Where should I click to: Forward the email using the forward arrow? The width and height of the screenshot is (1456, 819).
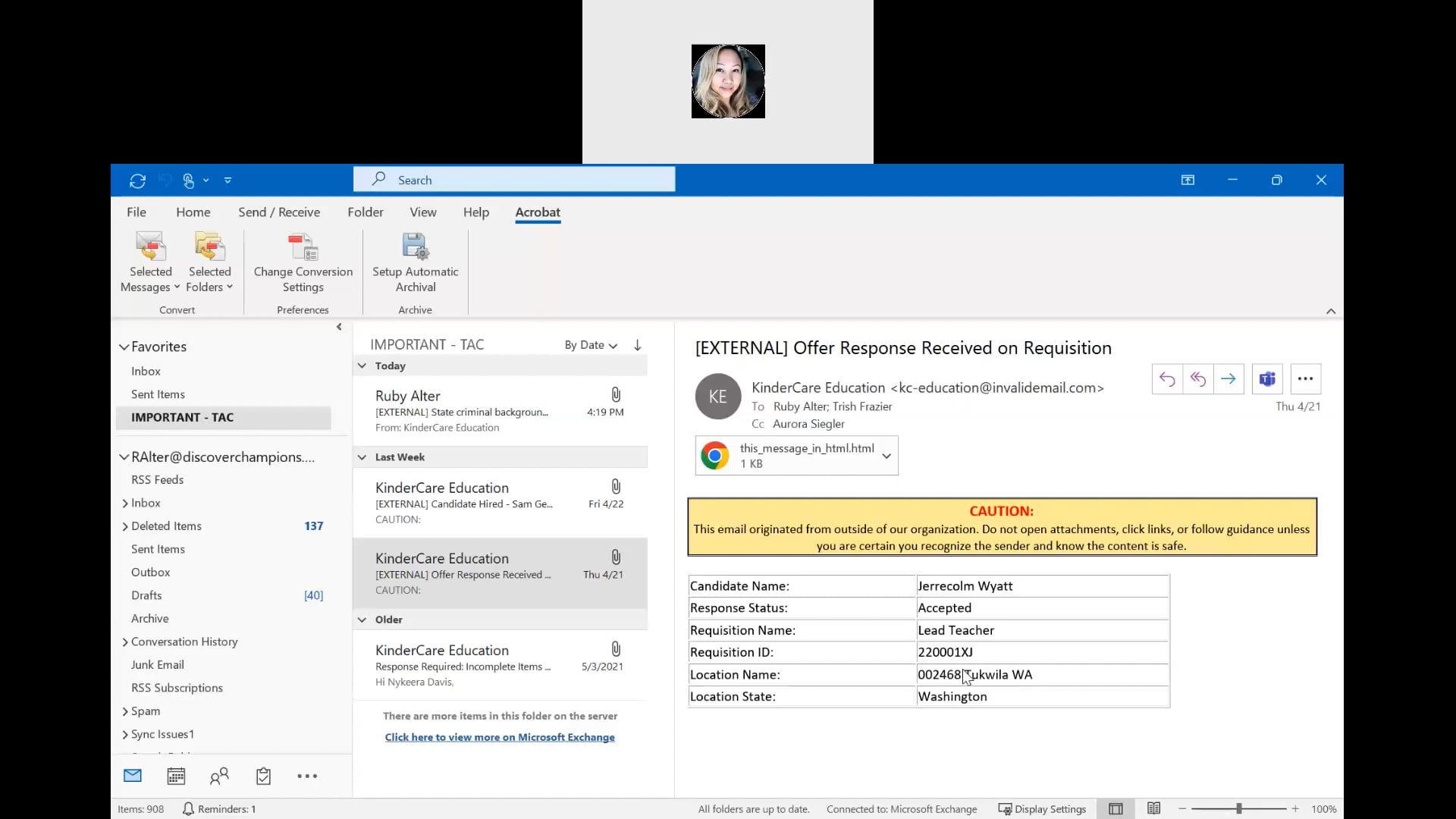point(1228,378)
